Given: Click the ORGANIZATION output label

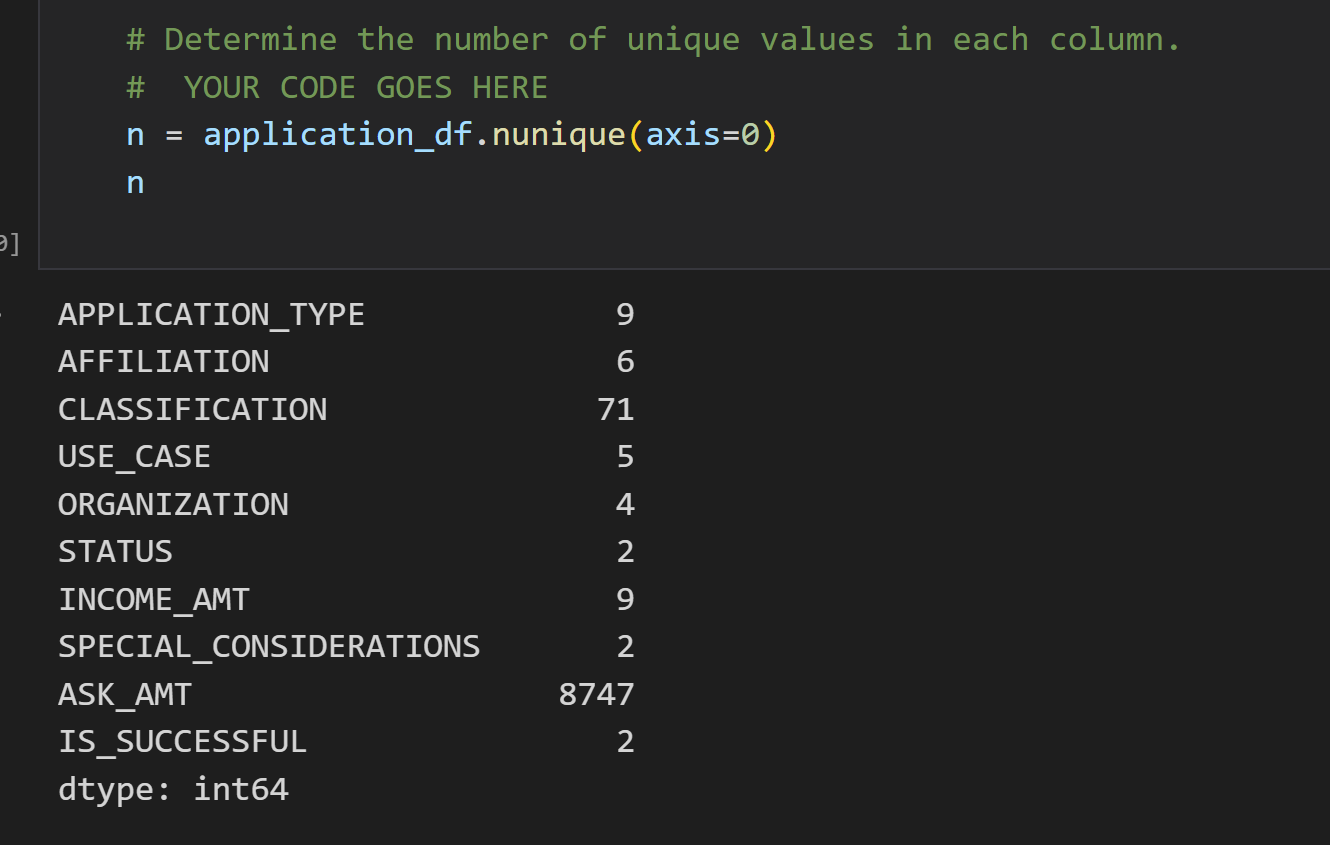Looking at the screenshot, I should (x=173, y=505).
